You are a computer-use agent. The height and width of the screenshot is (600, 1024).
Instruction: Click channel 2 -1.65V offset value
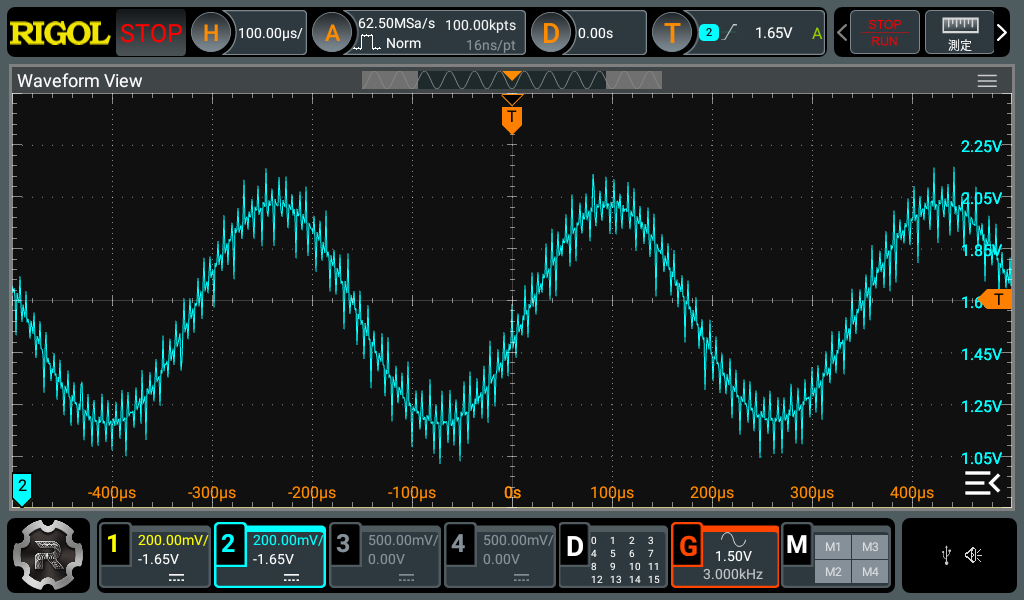273,560
